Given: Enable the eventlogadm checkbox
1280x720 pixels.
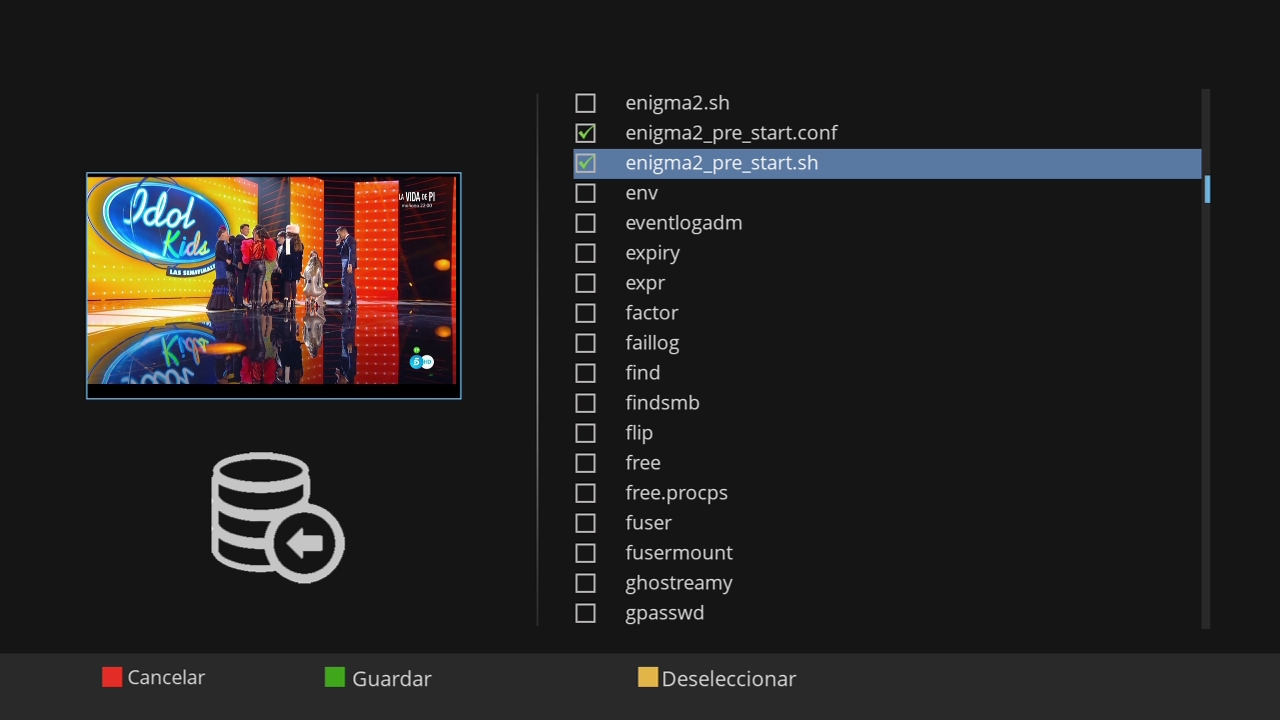Looking at the screenshot, I should coord(585,223).
